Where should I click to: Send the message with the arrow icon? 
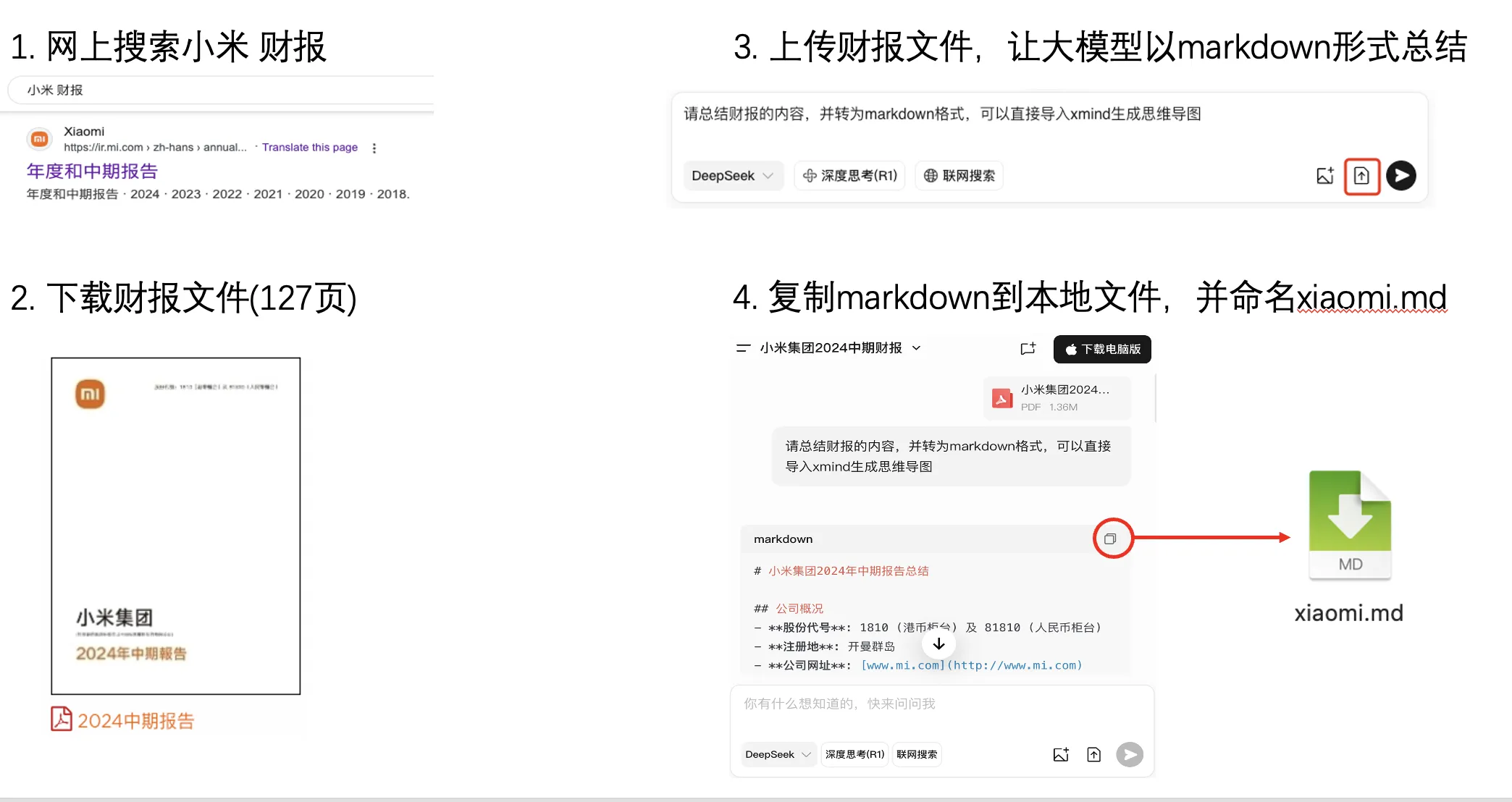(x=1400, y=175)
